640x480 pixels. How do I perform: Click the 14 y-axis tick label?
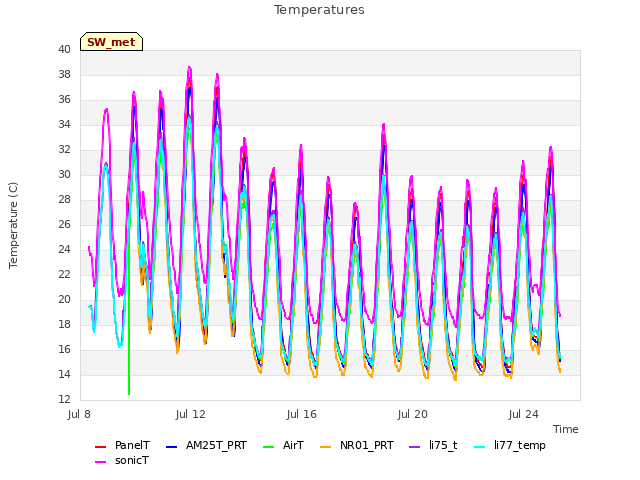click(64, 374)
